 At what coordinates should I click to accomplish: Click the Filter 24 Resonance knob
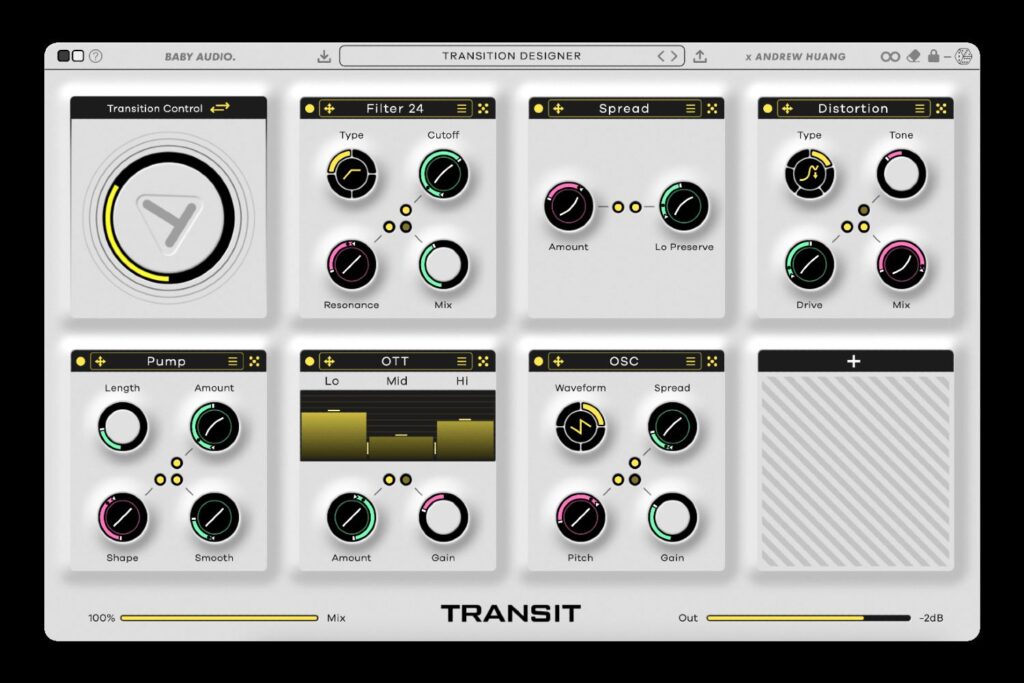352,264
